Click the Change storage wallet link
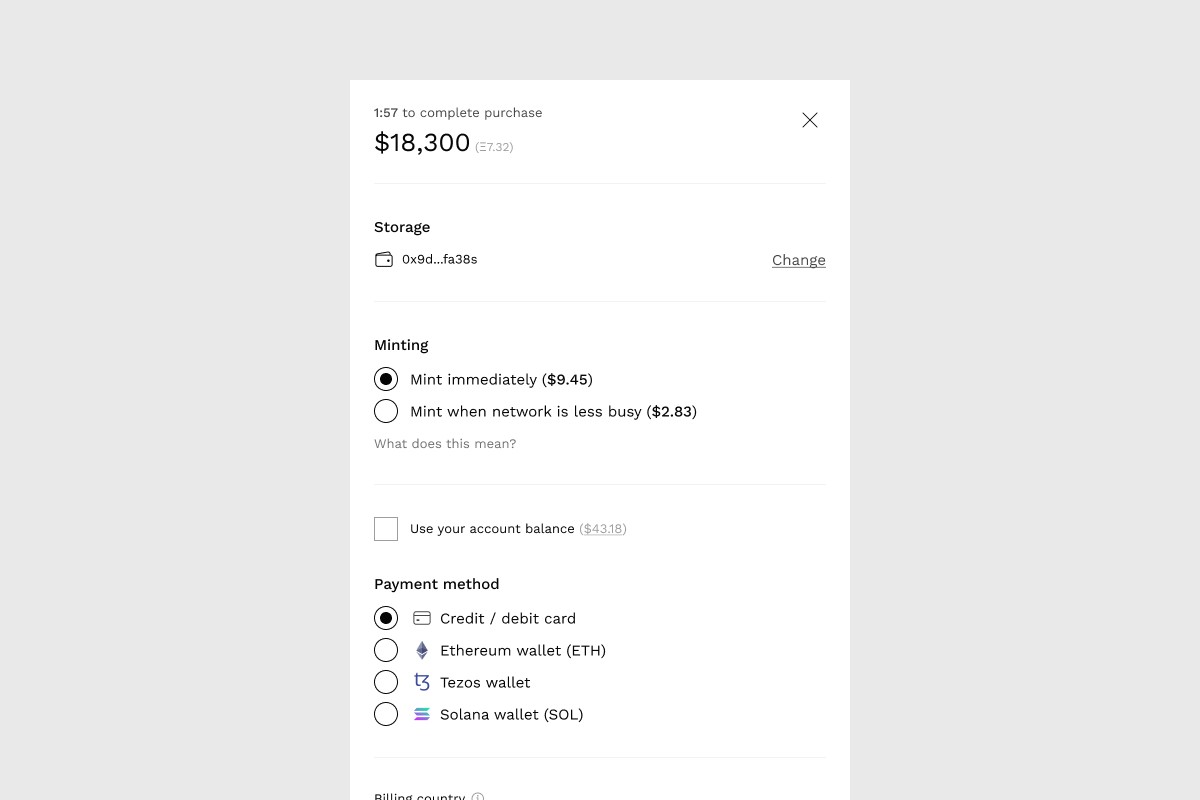Image resolution: width=1200 pixels, height=800 pixels. click(x=798, y=260)
